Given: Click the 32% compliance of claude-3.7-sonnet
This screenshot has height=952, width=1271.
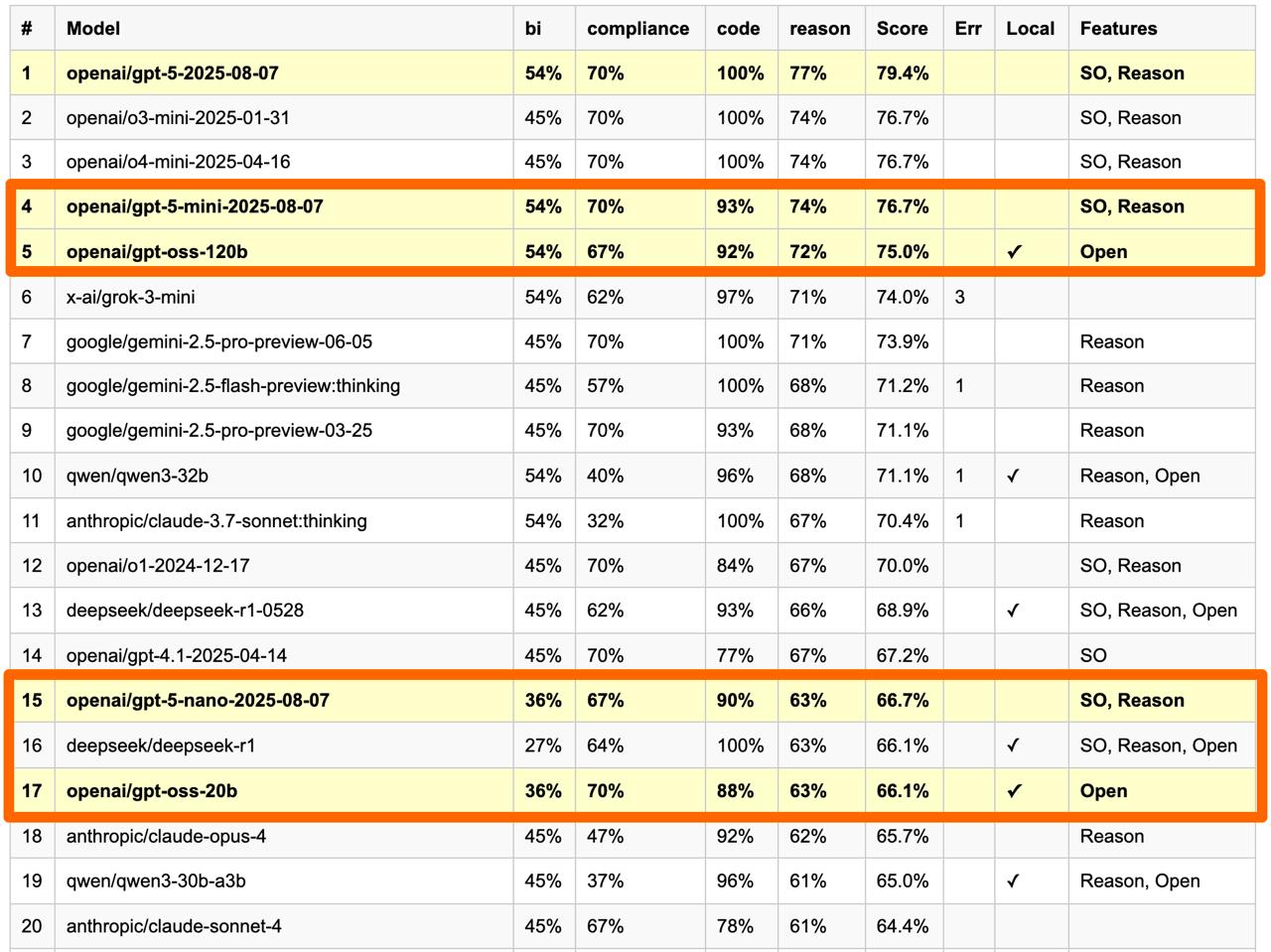Looking at the screenshot, I should (606, 521).
